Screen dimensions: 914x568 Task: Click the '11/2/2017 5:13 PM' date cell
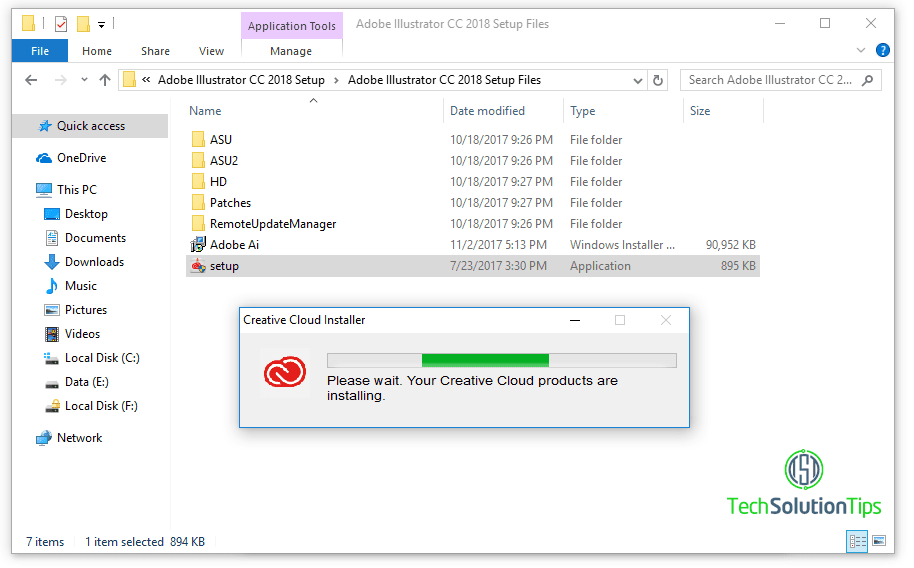(x=498, y=245)
